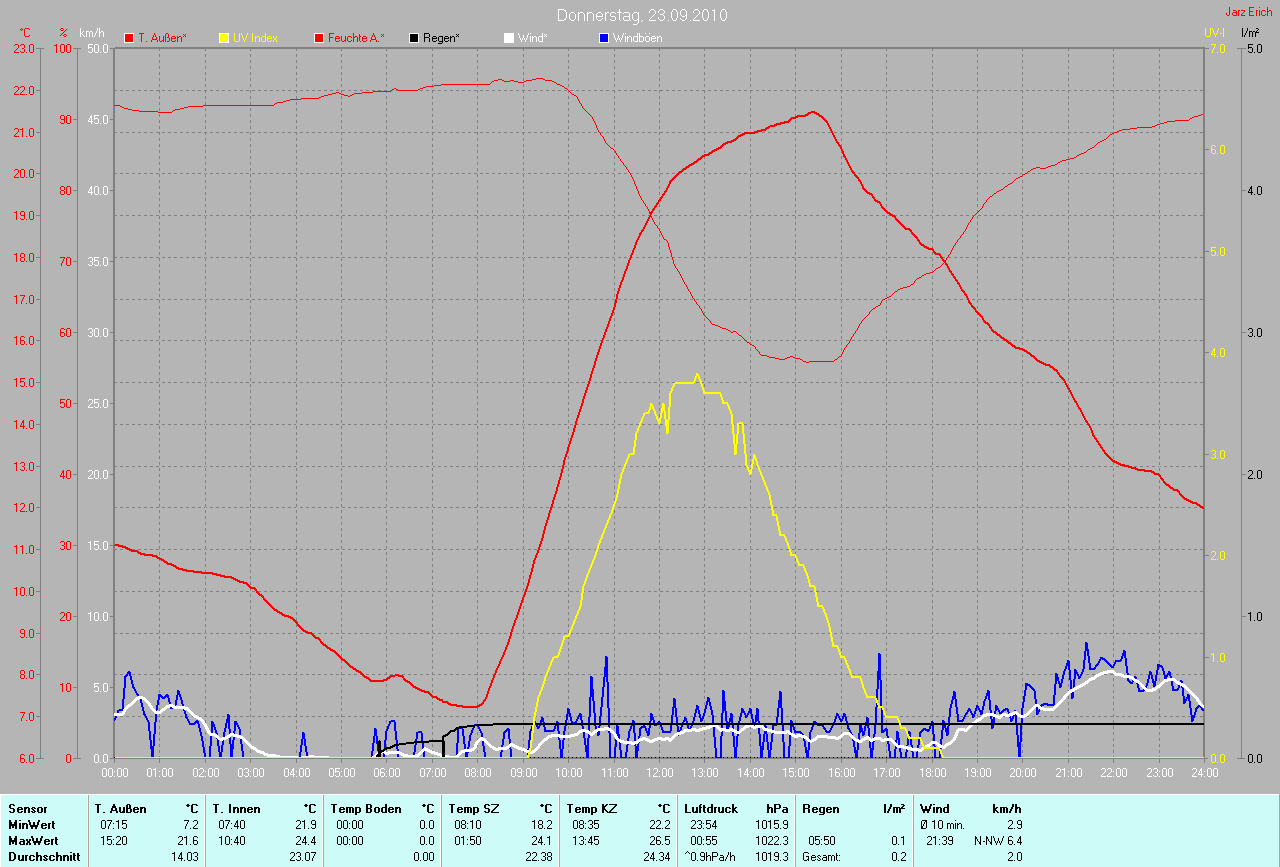Click the MaxWert row label
The width and height of the screenshot is (1280, 867).
[x=32, y=841]
